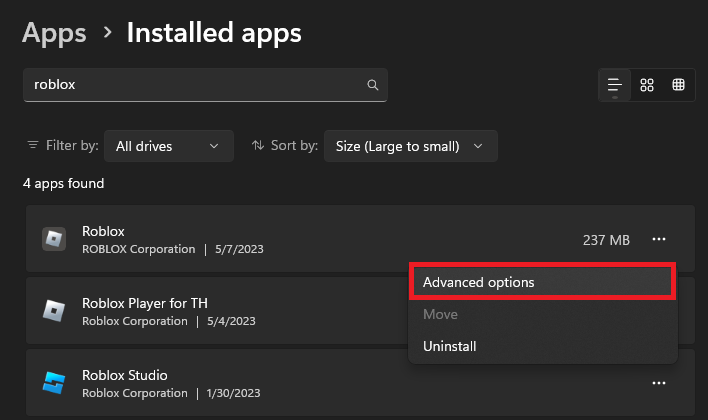708x420 pixels.
Task: Open the Sort by dropdown
Action: pos(410,146)
